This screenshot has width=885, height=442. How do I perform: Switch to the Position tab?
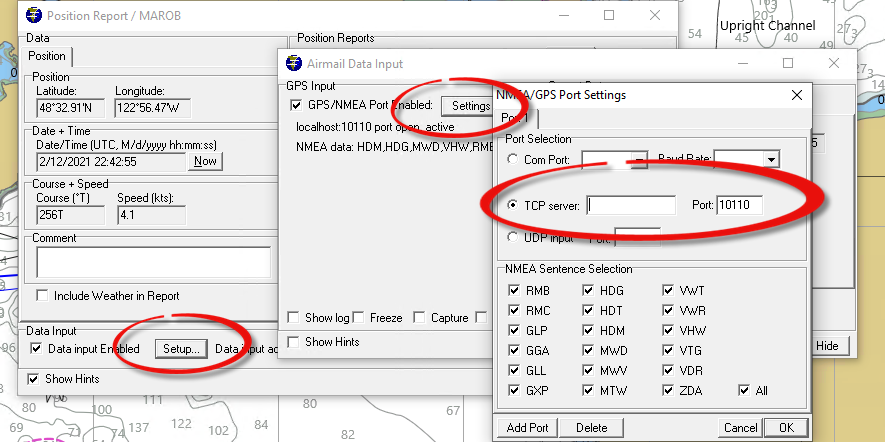47,56
